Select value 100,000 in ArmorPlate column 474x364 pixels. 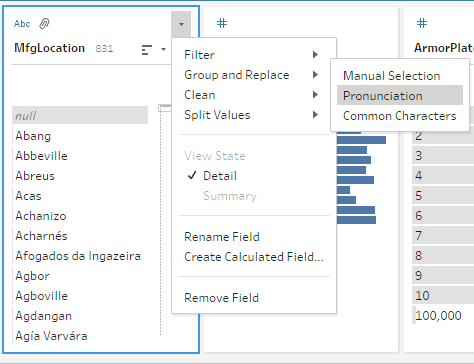point(443,316)
